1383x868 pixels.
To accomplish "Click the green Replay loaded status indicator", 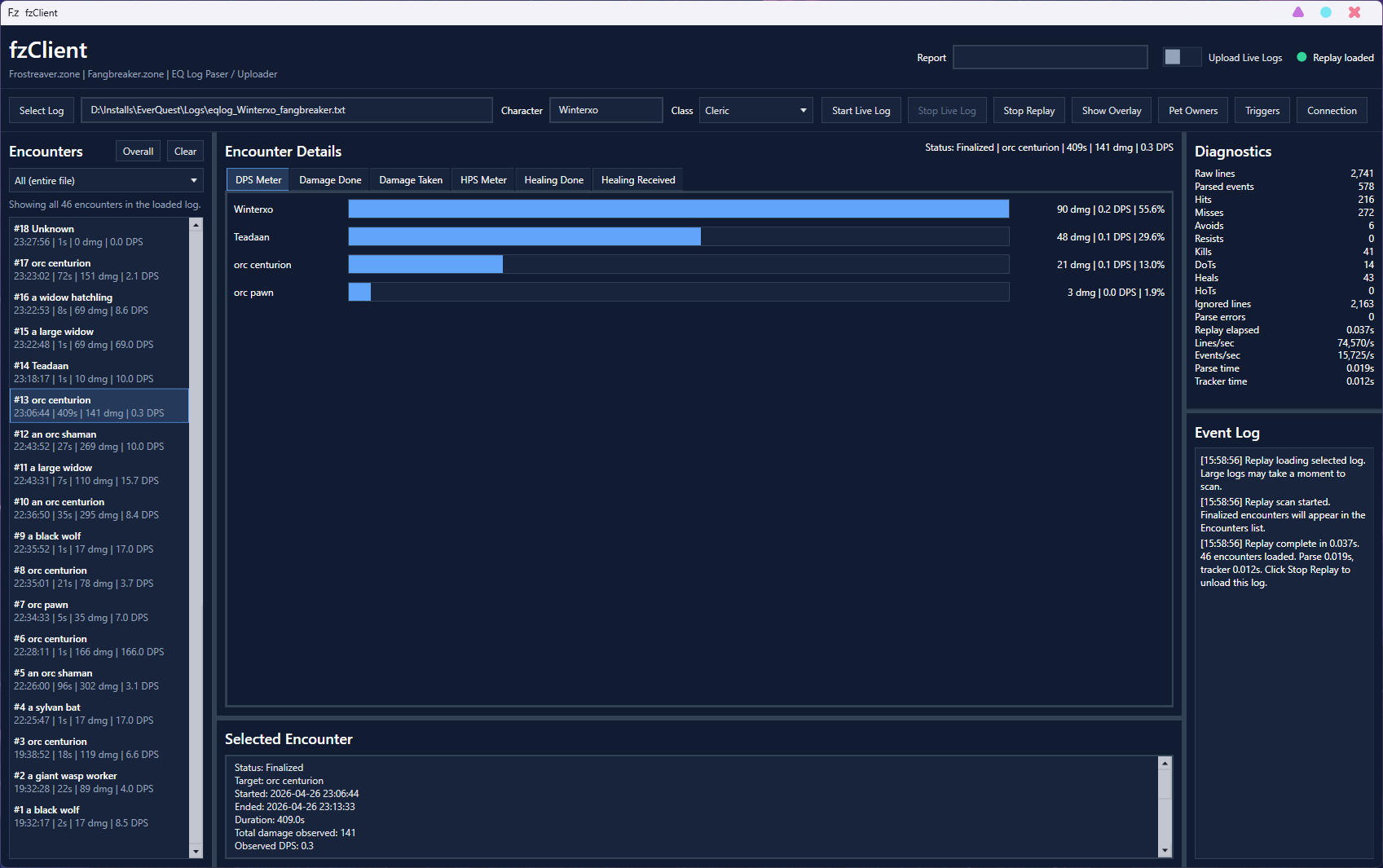I will tap(1302, 57).
